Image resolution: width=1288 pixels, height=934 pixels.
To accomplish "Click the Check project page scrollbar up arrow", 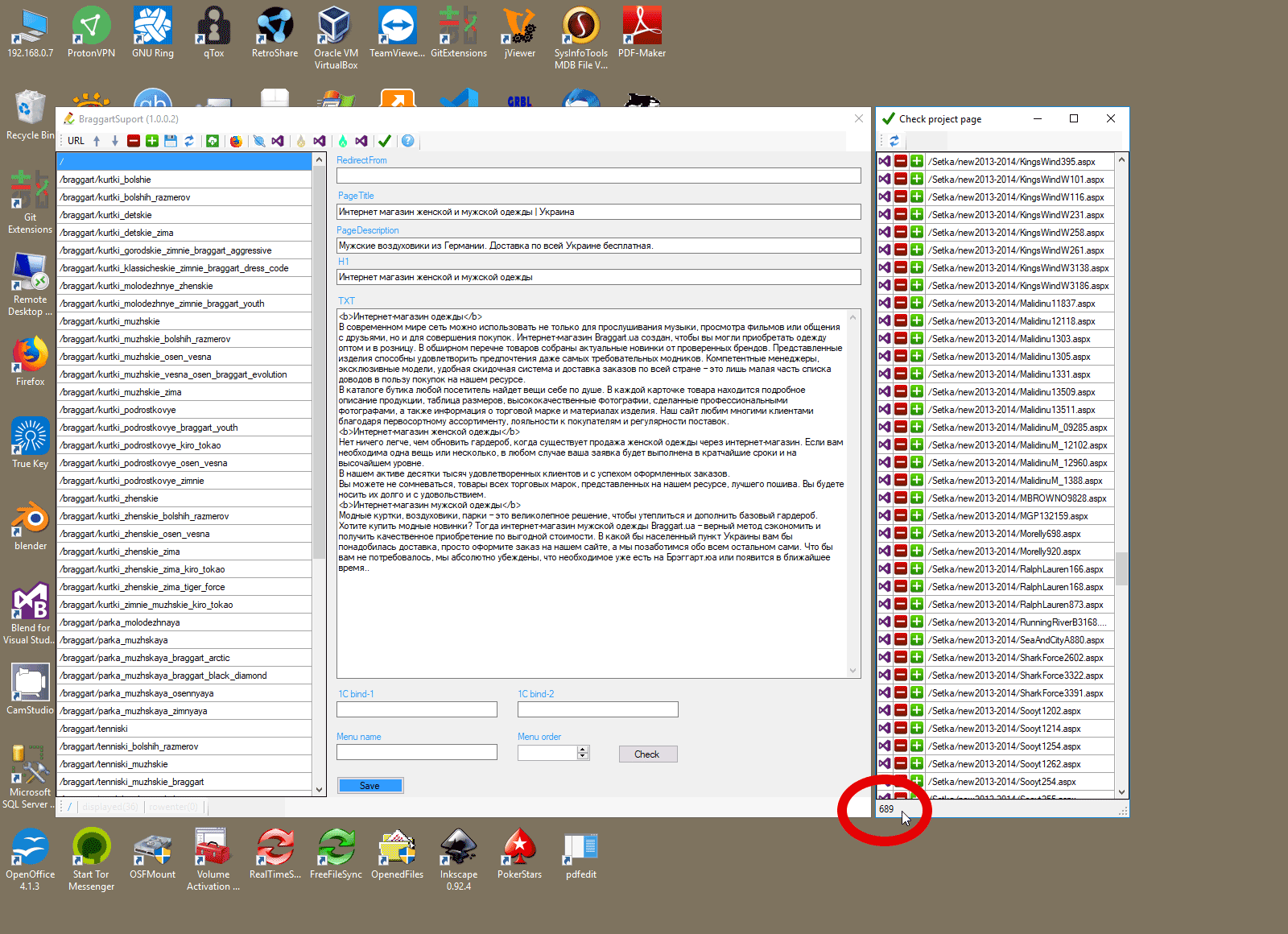I will pos(1121,160).
